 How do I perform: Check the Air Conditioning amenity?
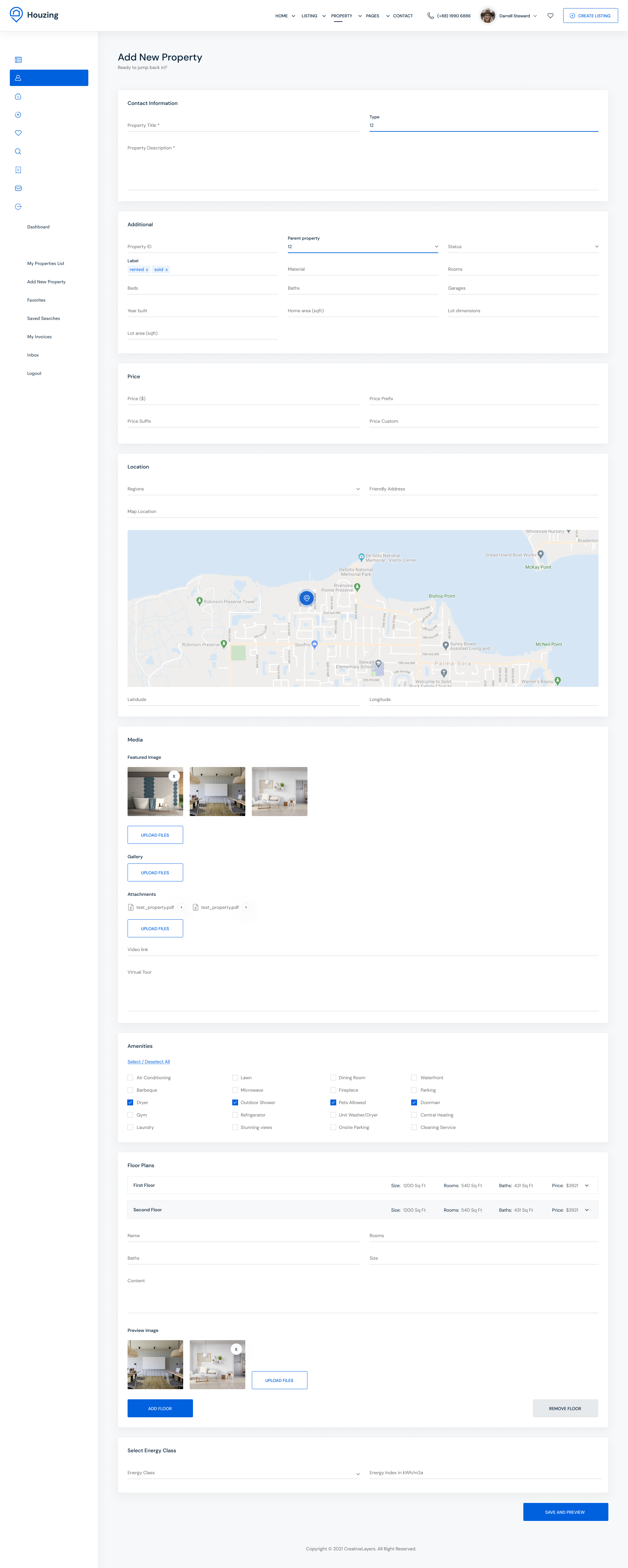(131, 1077)
